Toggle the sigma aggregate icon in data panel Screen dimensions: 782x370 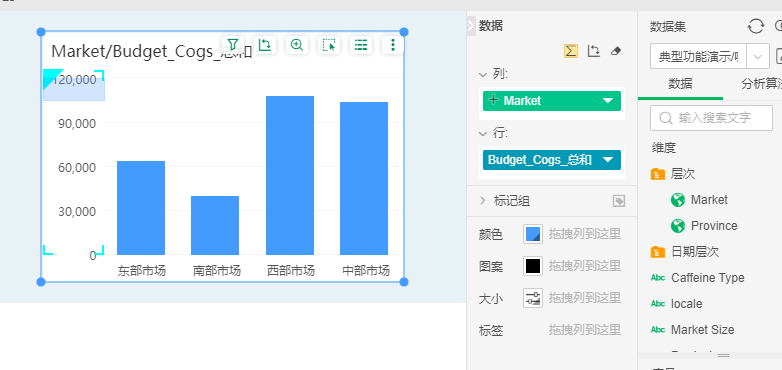pos(571,51)
